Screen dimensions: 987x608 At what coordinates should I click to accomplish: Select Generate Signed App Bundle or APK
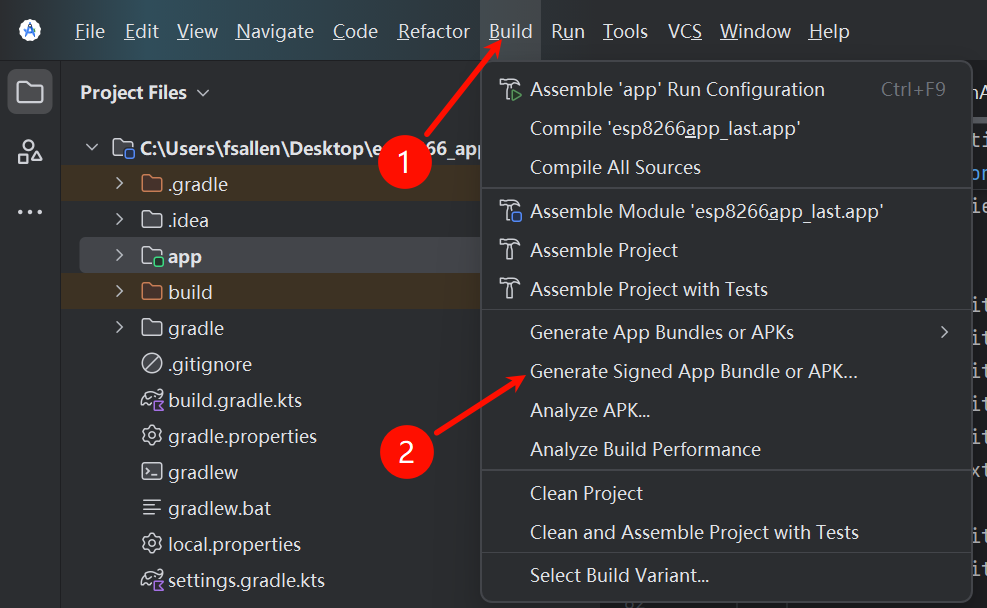coord(693,371)
